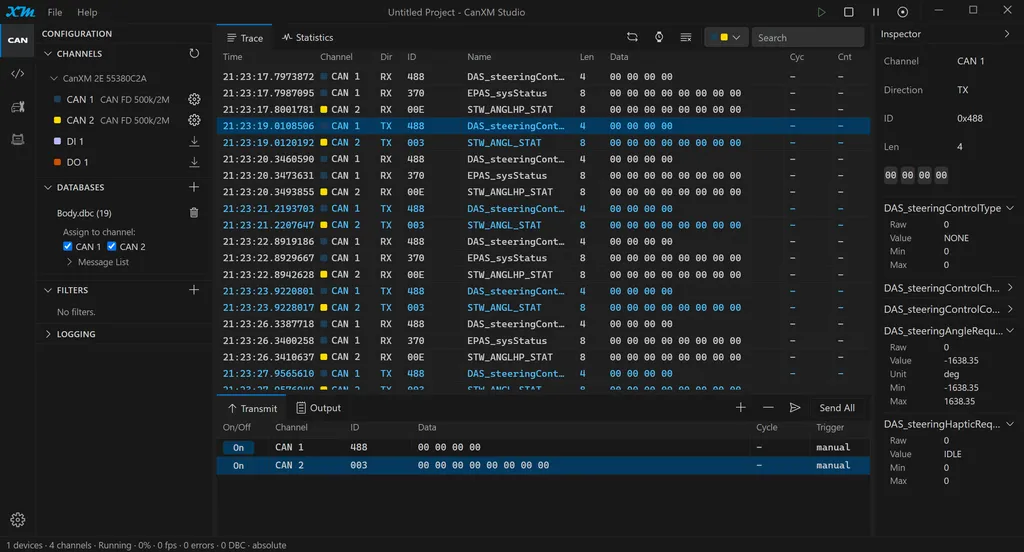Toggle trace loop/overwrite mode icon

tap(632, 37)
